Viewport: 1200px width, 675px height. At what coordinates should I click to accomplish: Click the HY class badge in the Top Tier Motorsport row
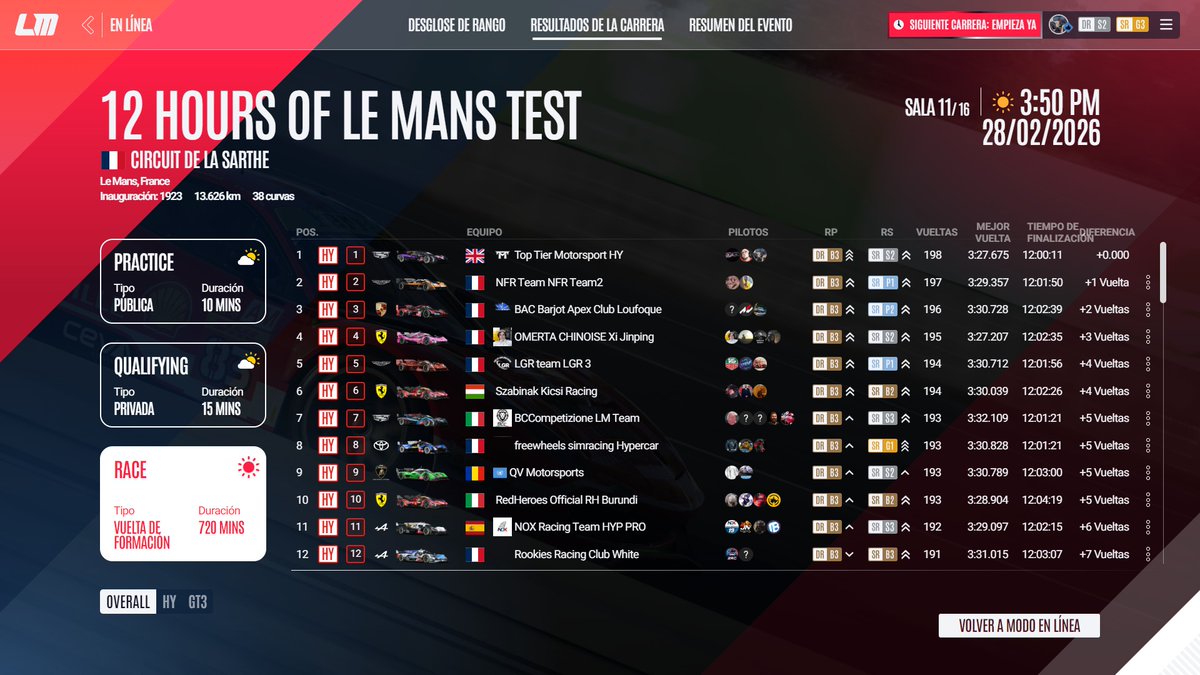[327, 255]
